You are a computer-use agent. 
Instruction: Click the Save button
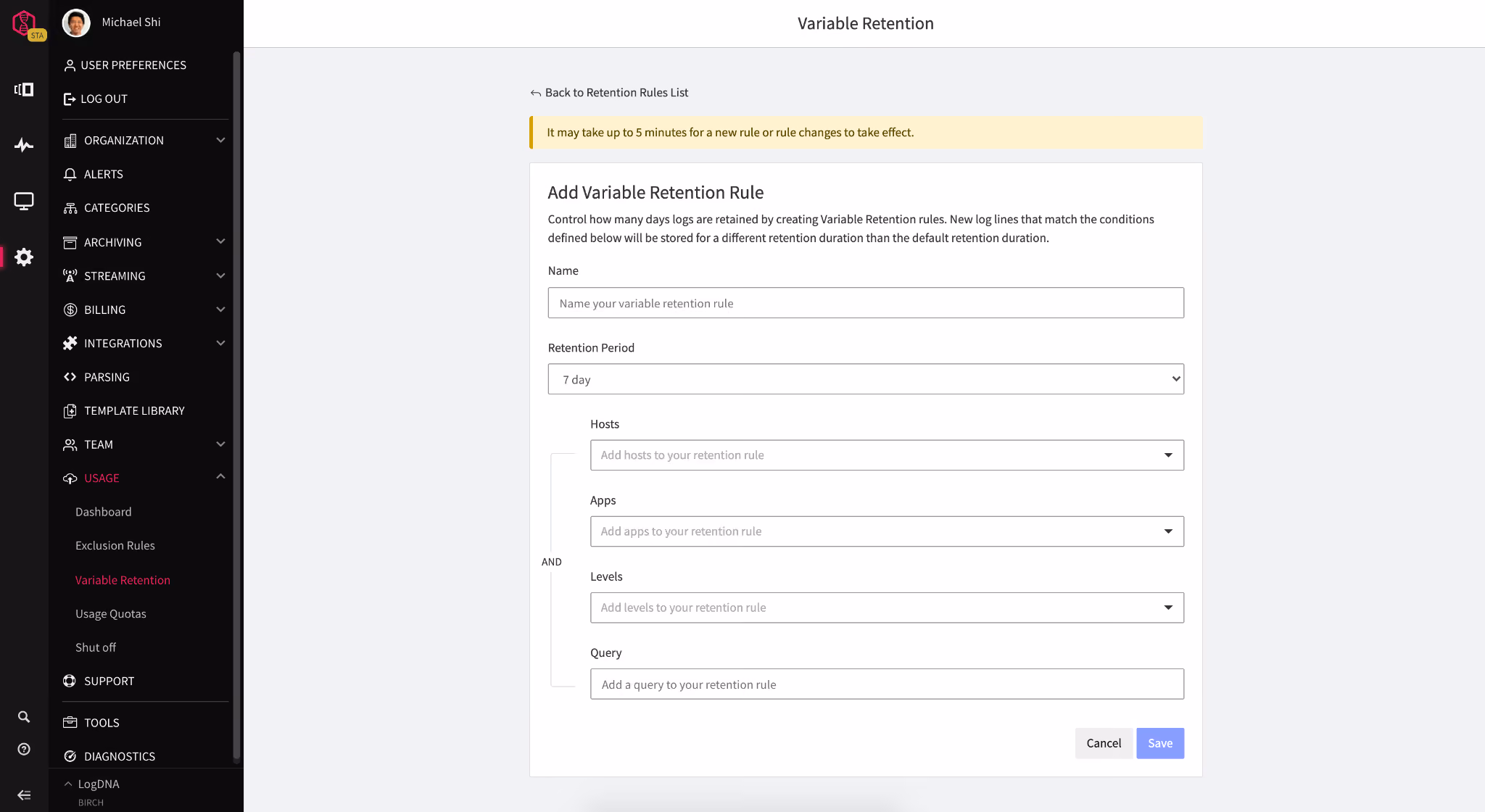(1160, 743)
